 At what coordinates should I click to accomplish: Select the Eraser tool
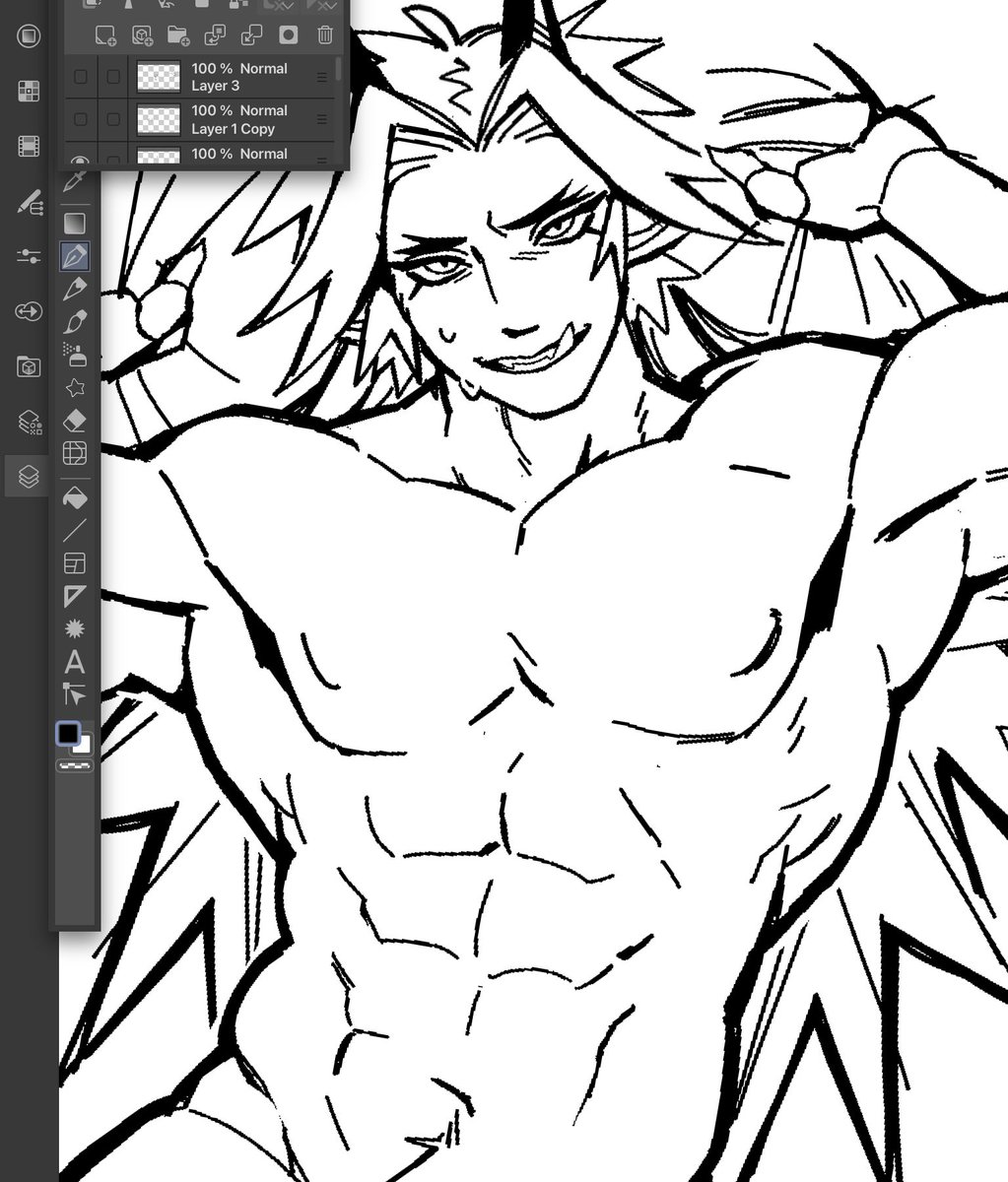(75, 421)
